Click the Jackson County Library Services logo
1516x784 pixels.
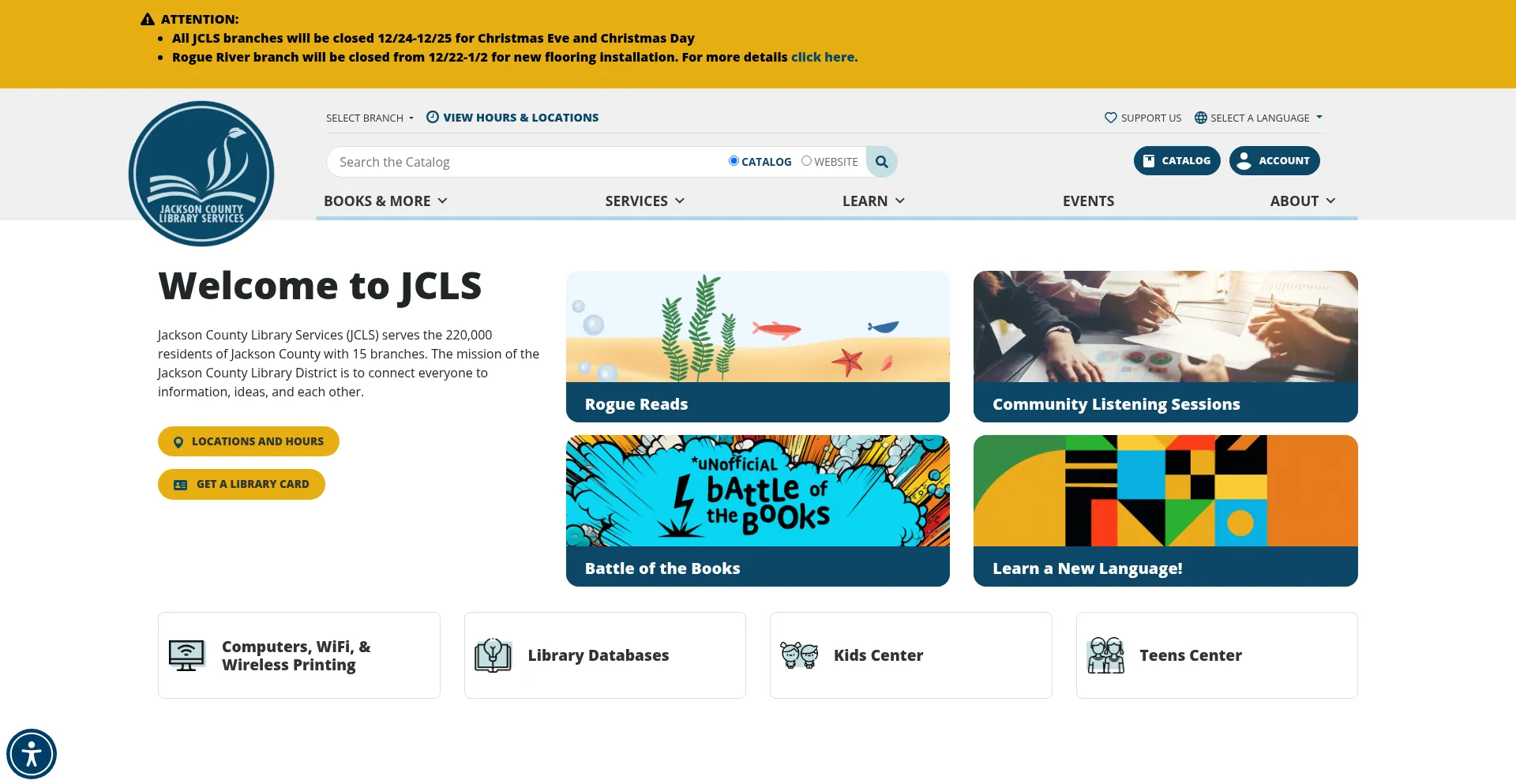click(x=201, y=173)
